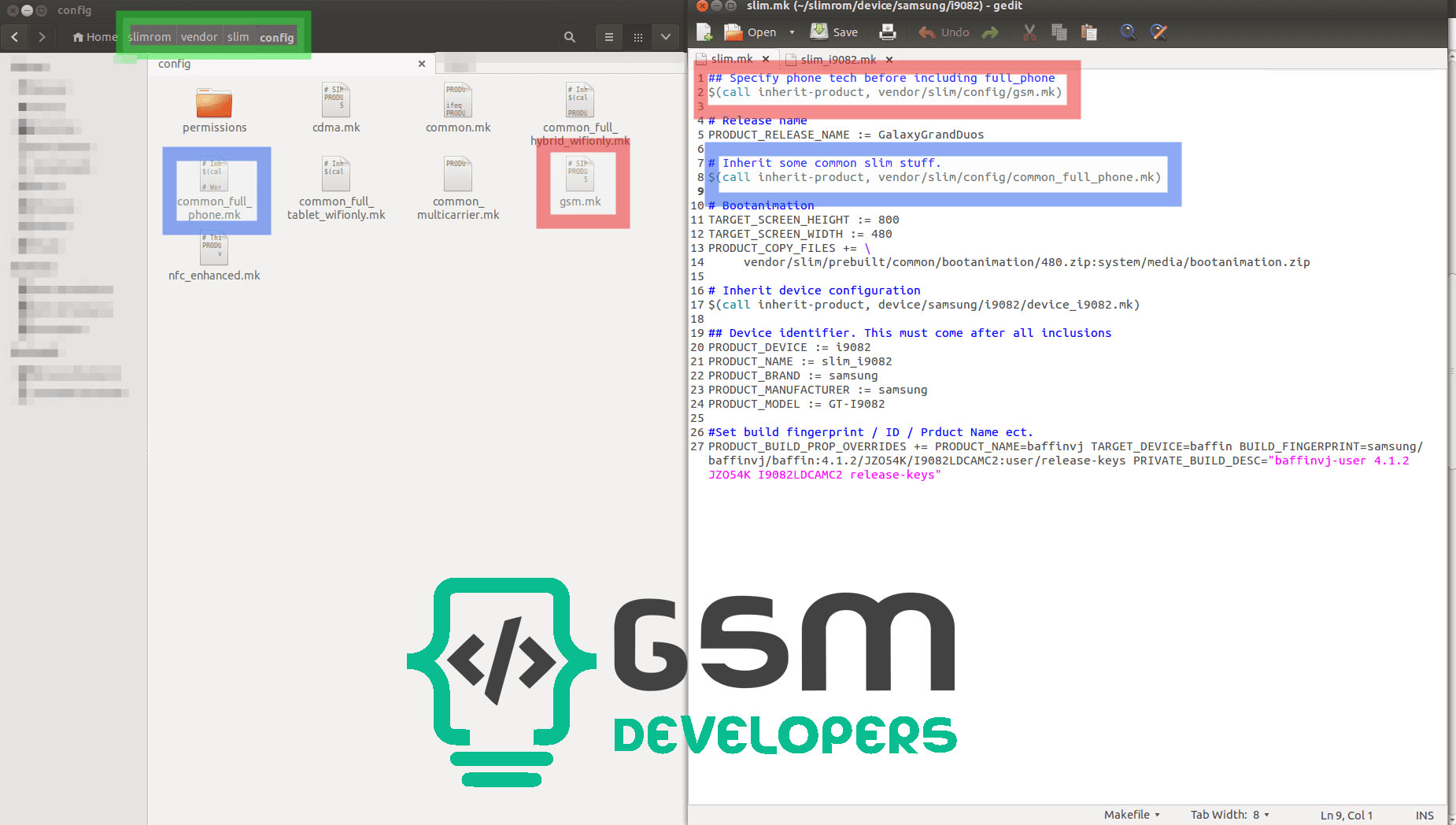Click the vendor breadcrumb segment
Image resolution: width=1456 pixels, height=825 pixels.
[x=199, y=37]
